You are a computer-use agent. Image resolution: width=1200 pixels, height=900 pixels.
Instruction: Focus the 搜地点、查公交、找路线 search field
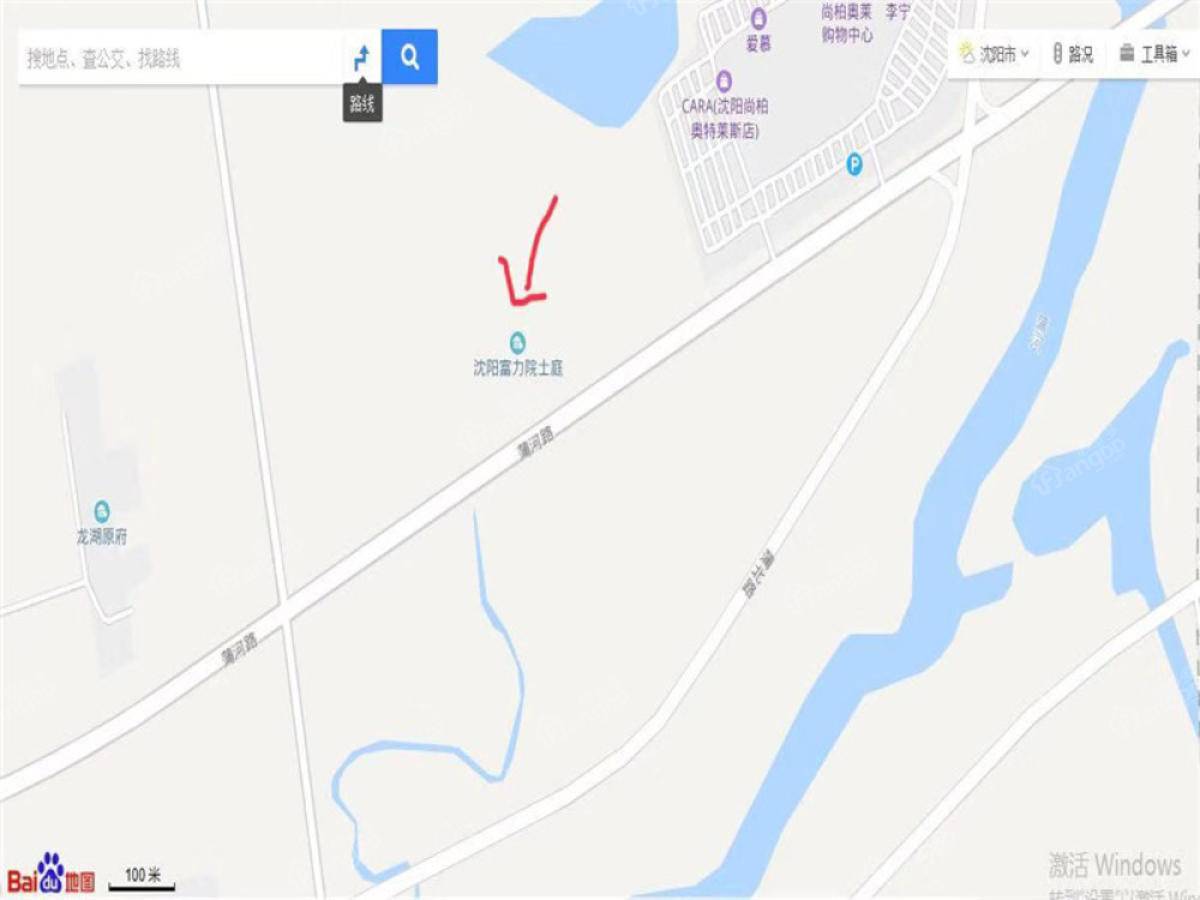click(180, 58)
